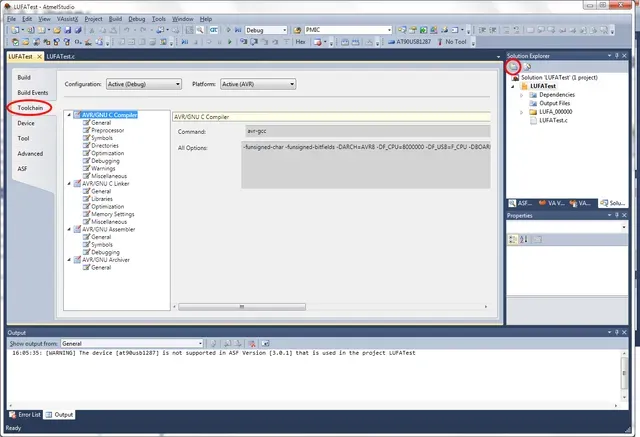640x437 pixels.
Task: Select Preprocessor under AVR/GNU C Compiler
Action: pos(107,130)
